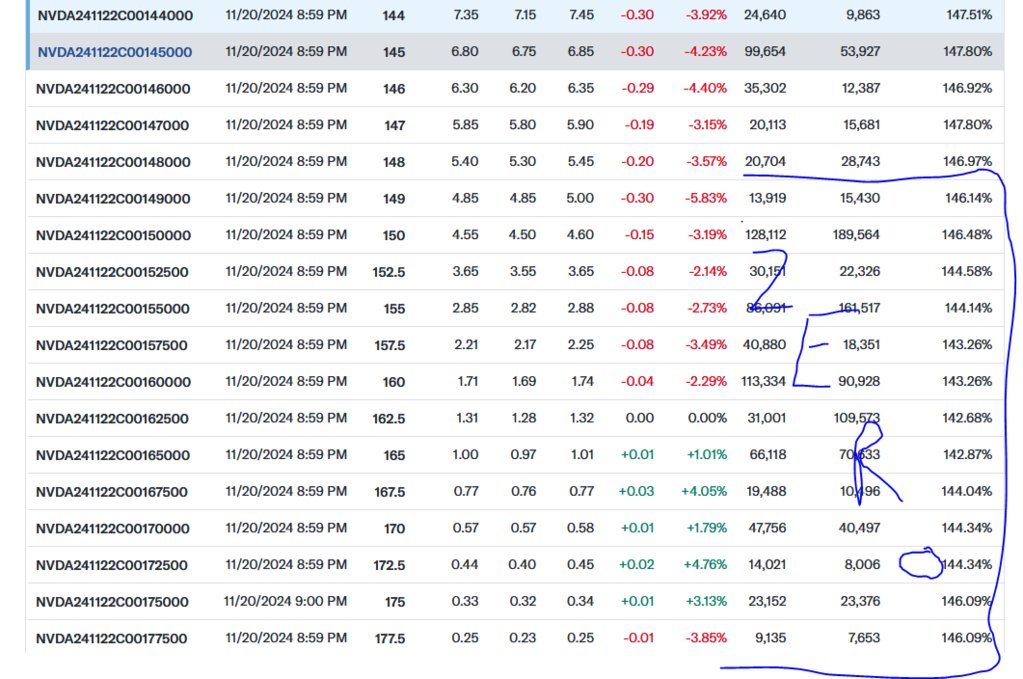Screen dimensions: 1023x679
Task: Click the percent change -5.83%
Action: [706, 198]
